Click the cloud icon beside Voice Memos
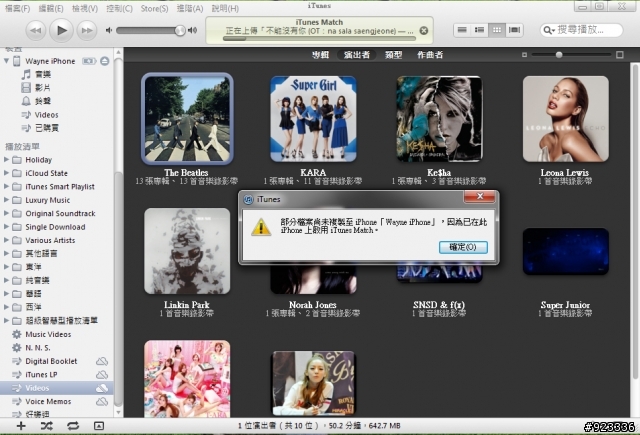 (x=102, y=402)
